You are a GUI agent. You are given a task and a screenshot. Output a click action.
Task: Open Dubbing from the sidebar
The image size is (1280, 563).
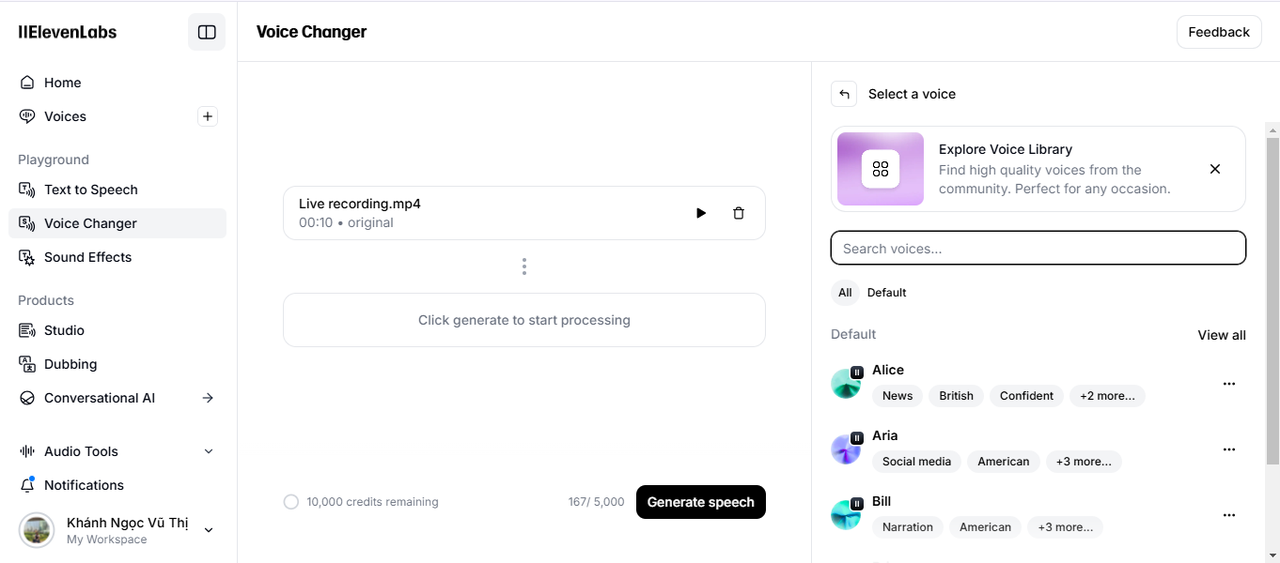(118, 365)
